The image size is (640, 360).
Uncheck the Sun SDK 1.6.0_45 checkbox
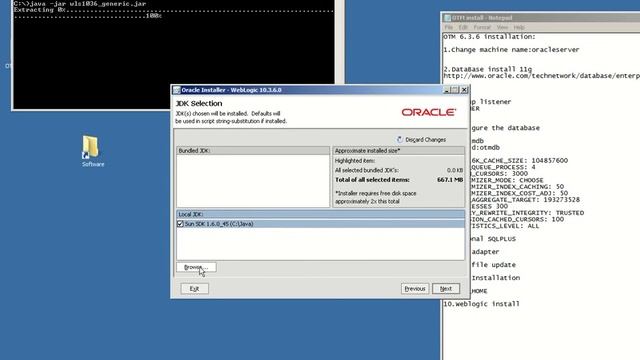click(x=180, y=224)
